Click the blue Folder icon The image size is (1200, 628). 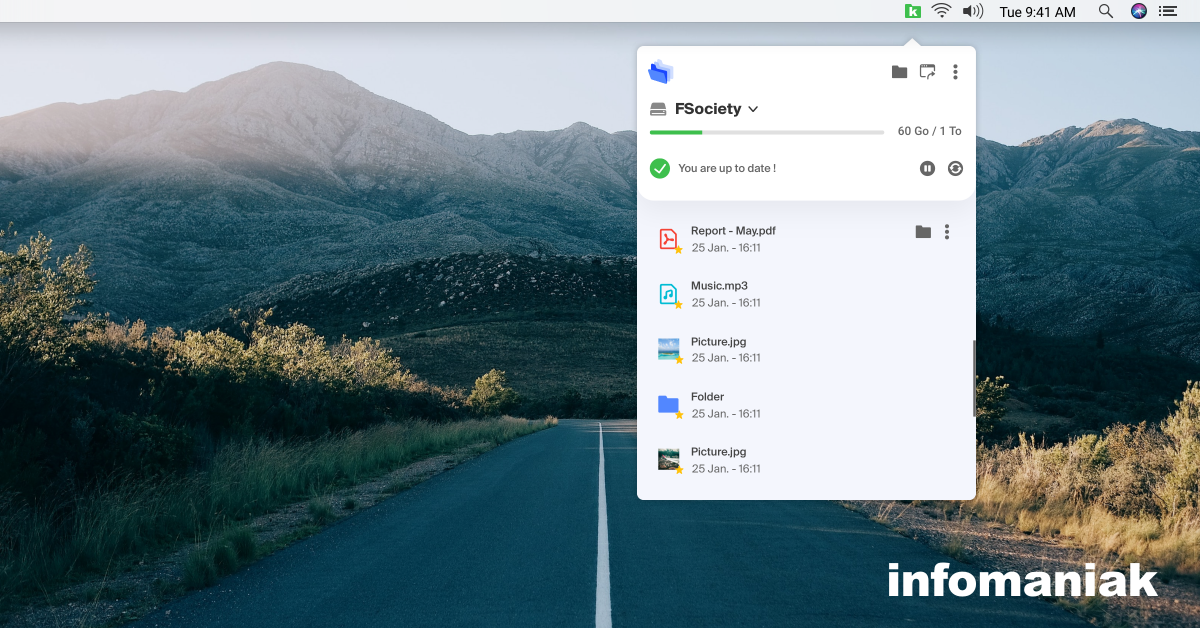tap(668, 404)
